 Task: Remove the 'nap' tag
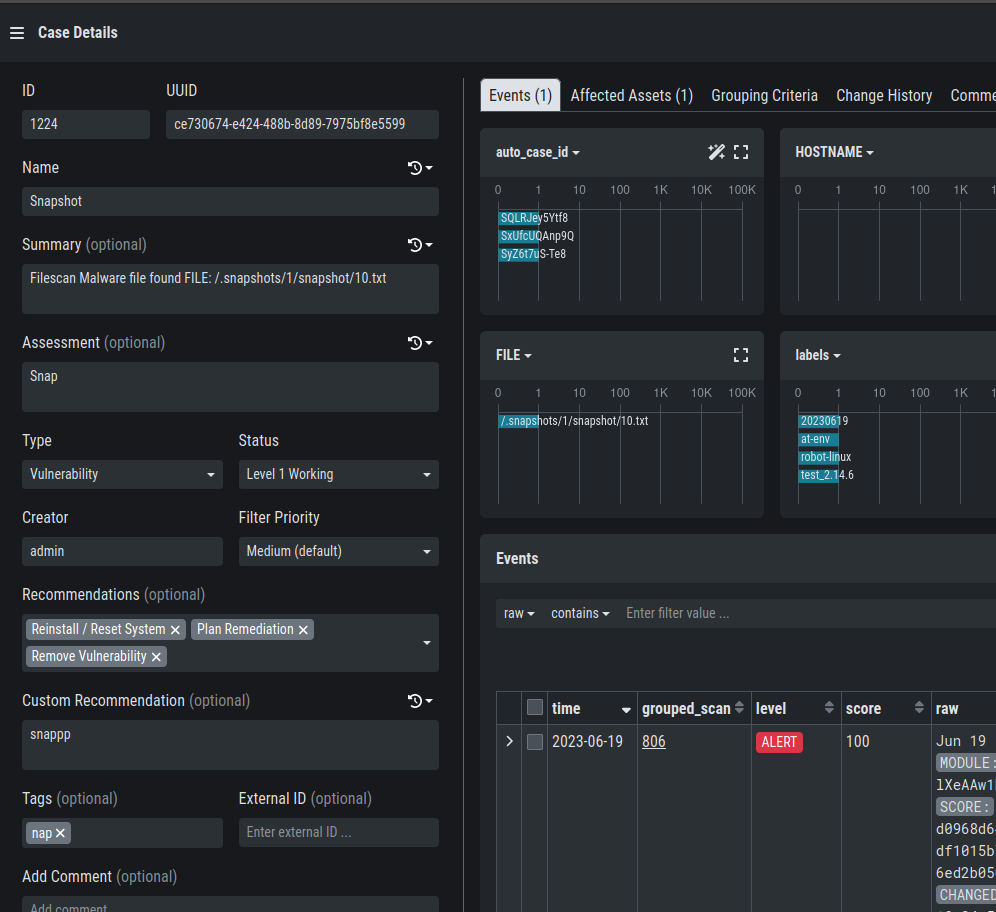tap(61, 833)
